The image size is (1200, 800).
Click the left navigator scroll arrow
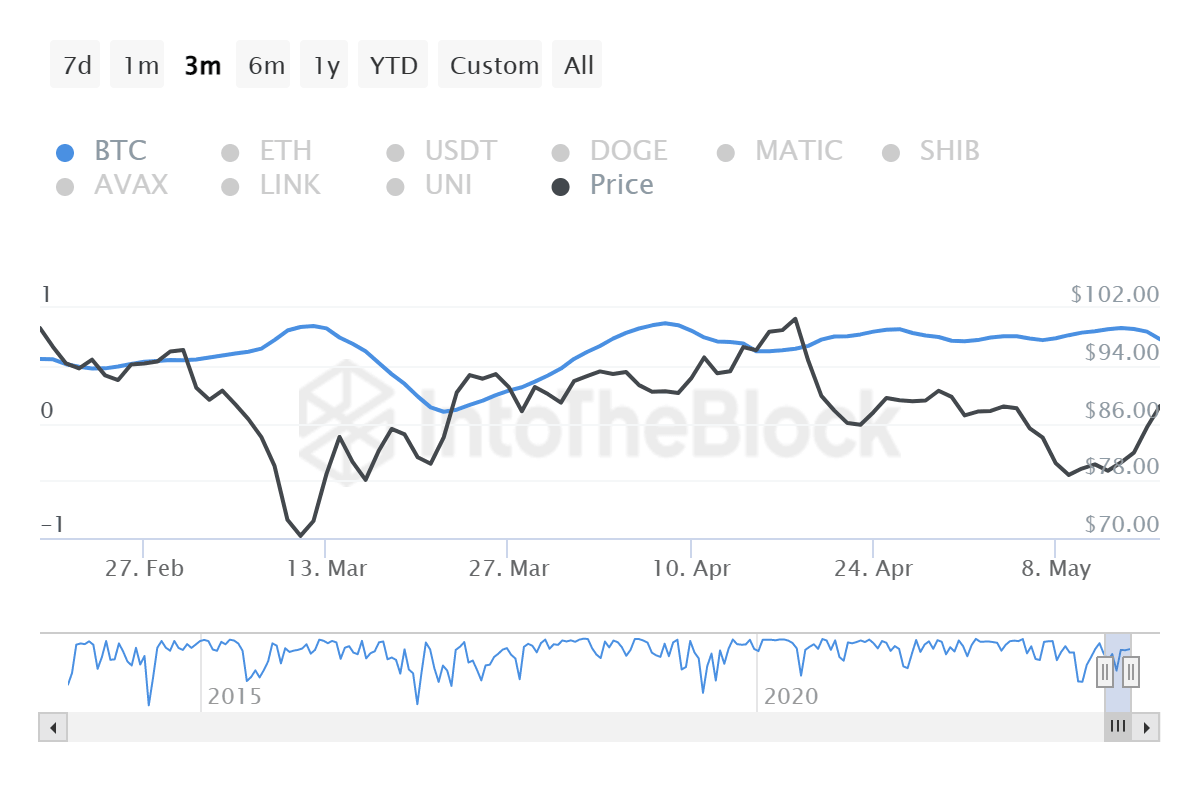[x=53, y=727]
